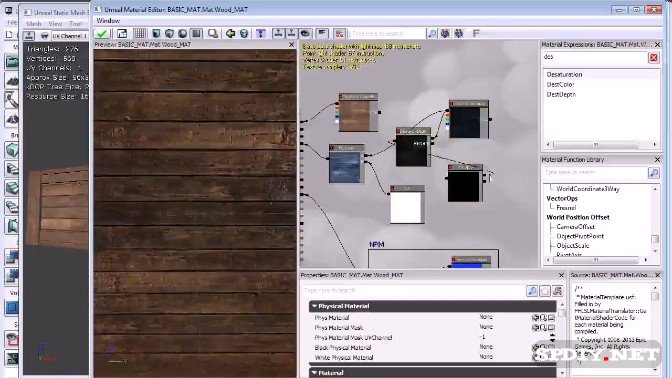Click Material Expressions horizontal scrollbar

601,144
